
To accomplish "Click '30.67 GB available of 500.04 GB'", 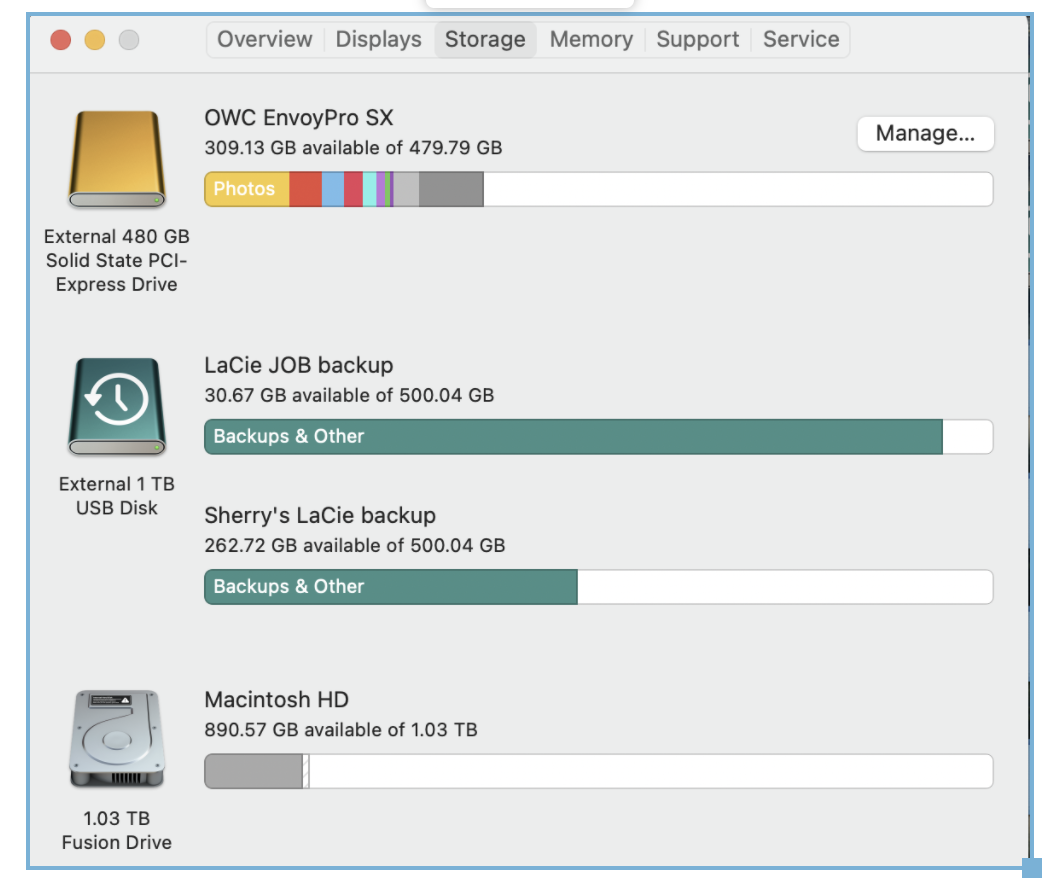I will tap(349, 395).
